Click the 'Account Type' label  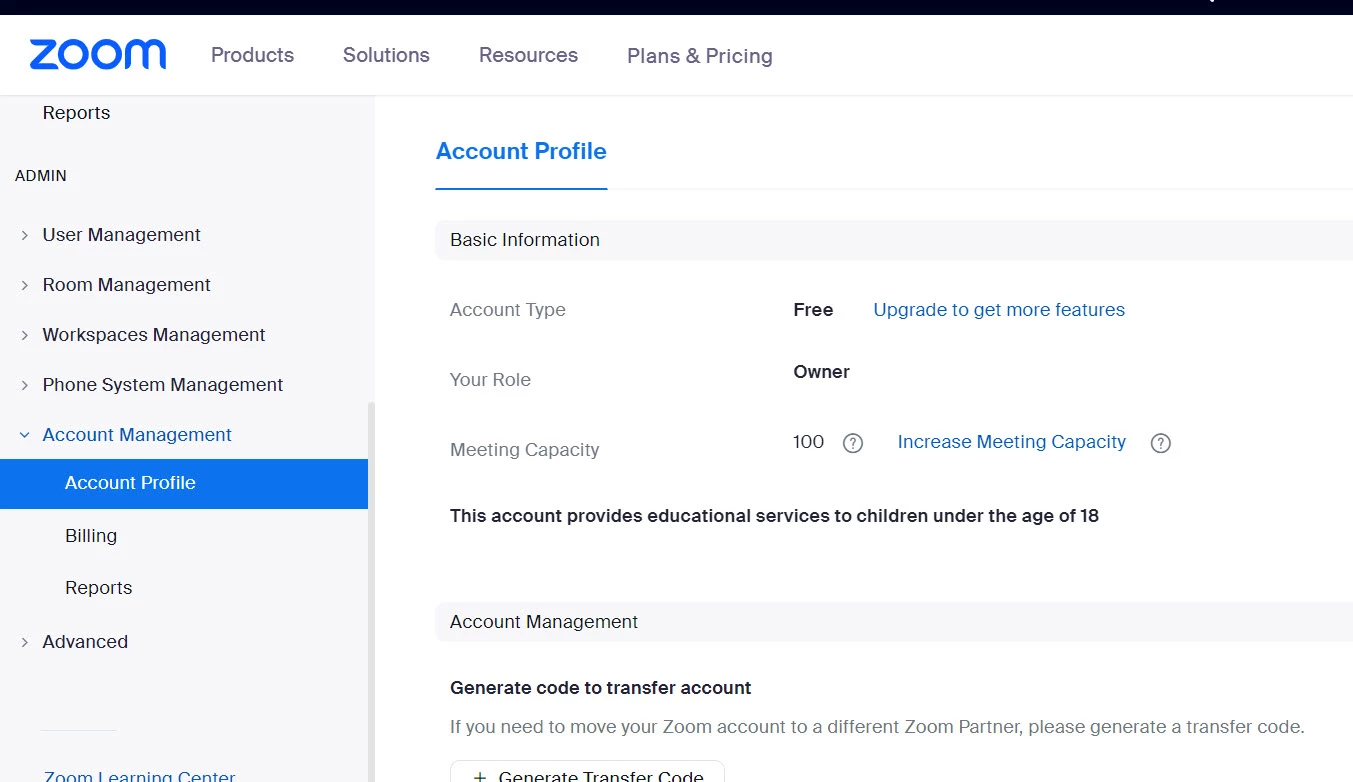point(508,310)
